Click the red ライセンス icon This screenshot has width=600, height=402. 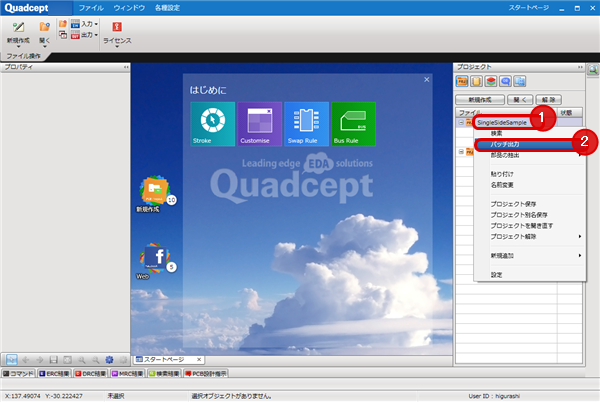pyautogui.click(x=117, y=26)
